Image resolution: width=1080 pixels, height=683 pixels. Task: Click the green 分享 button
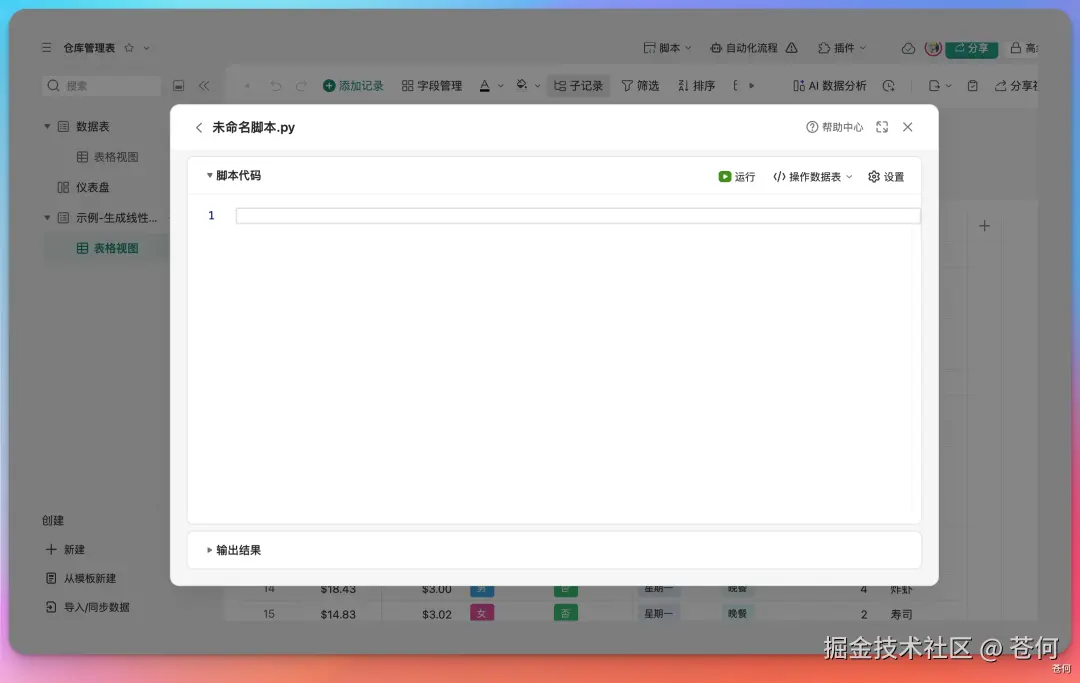[971, 48]
